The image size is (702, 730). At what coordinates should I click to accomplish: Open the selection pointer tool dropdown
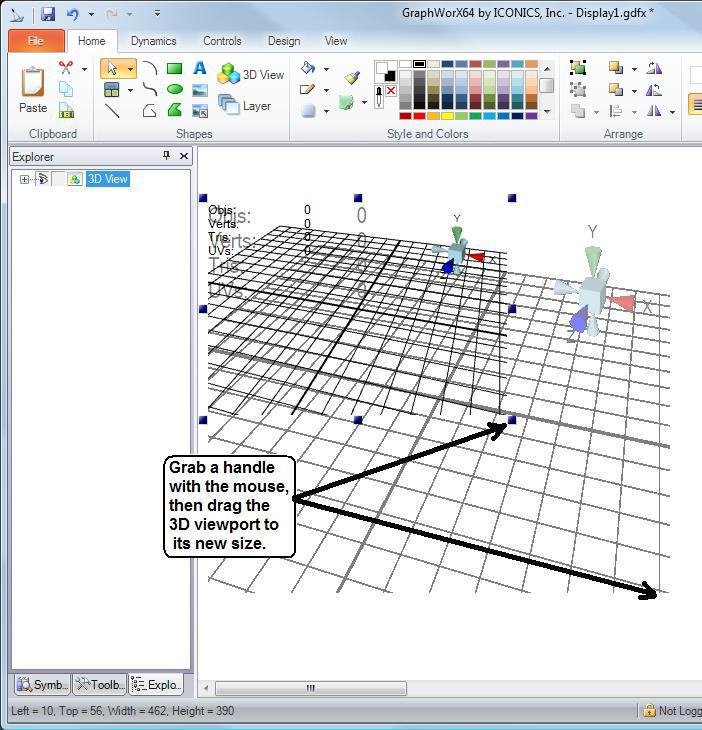coord(130,69)
